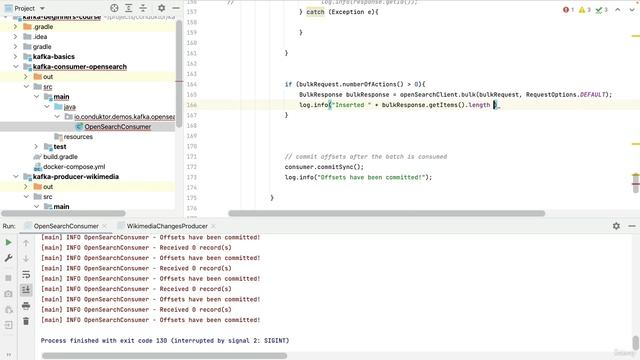Open the Project view dropdown
The width and height of the screenshot is (640, 360).
click(x=24, y=8)
